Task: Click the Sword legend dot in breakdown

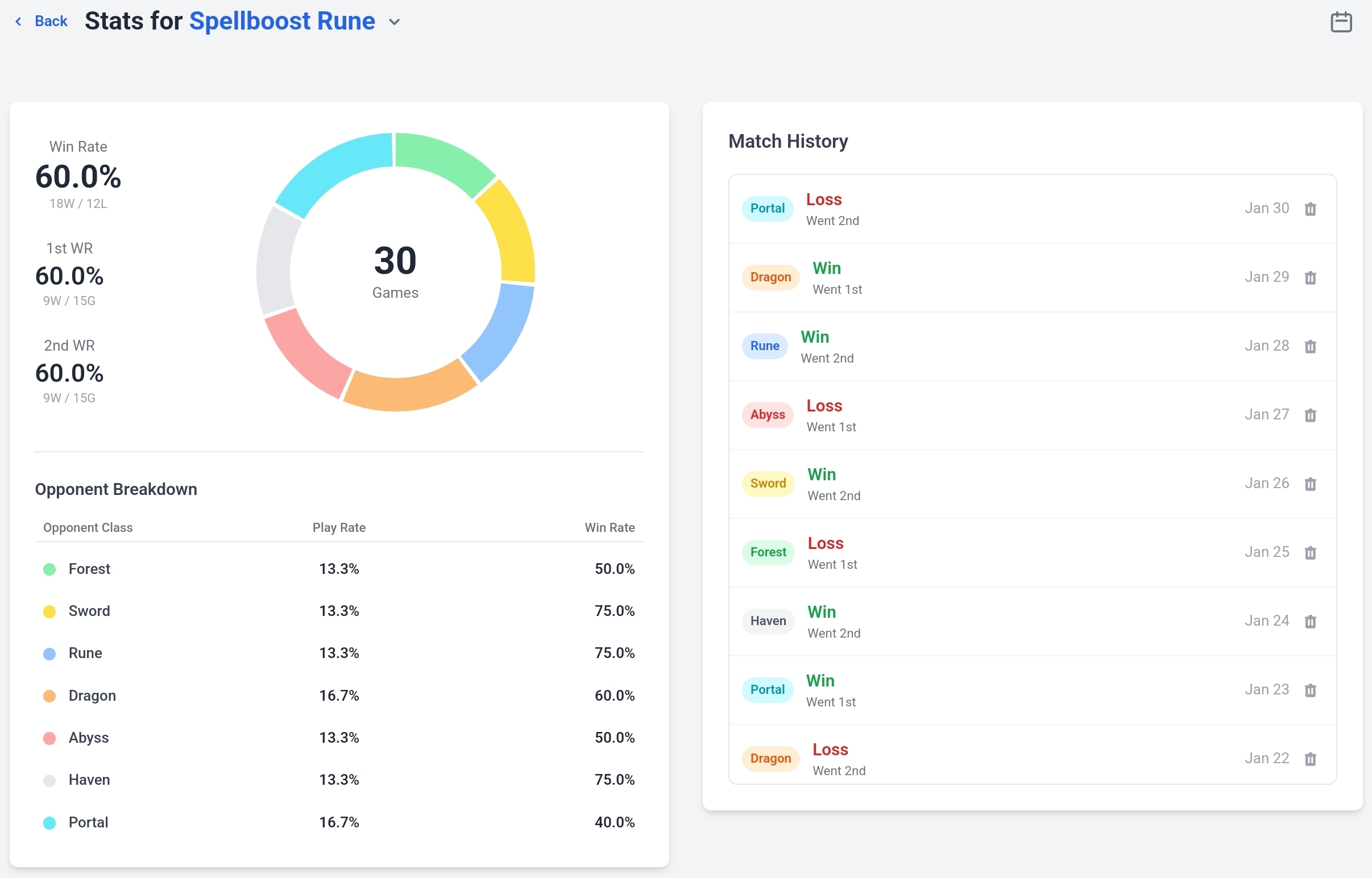Action: pos(49,611)
